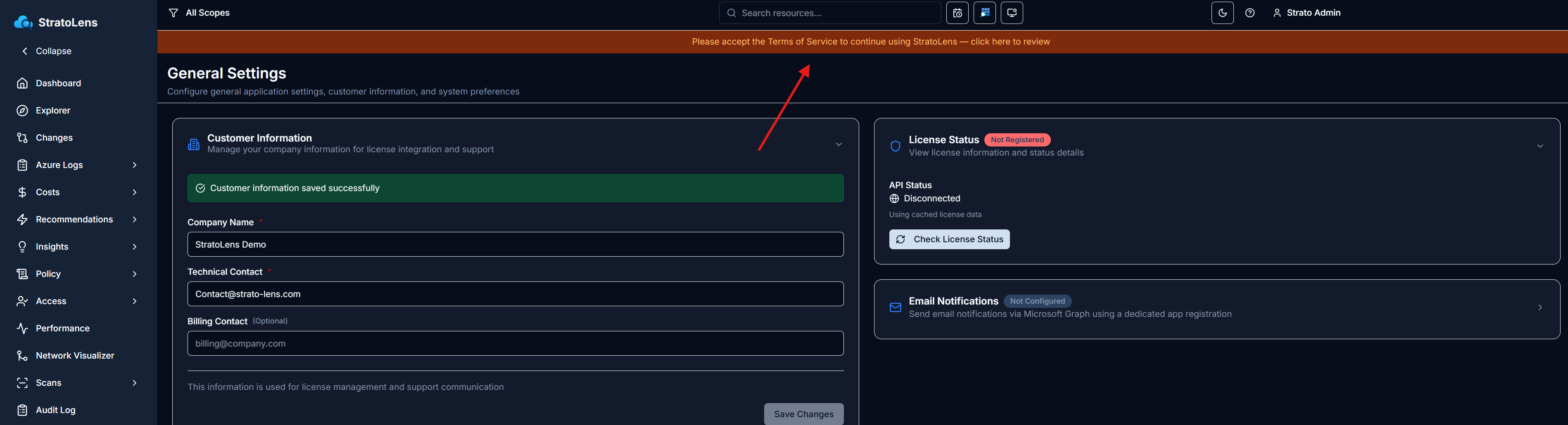Screen dimensions: 1568x425
Task: Click the General Settings heading
Action: pos(226,73)
